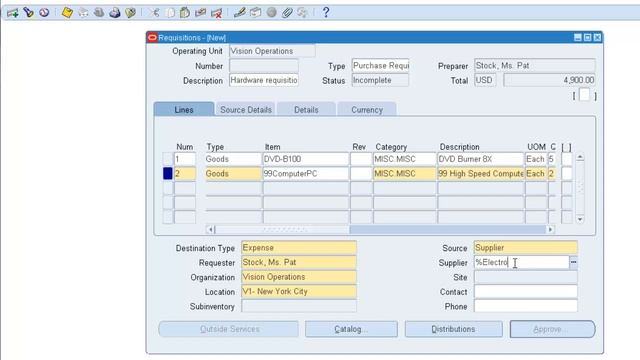Click the Requester field Stock, Ms. Pat
The height and width of the screenshot is (360, 640).
[299, 262]
